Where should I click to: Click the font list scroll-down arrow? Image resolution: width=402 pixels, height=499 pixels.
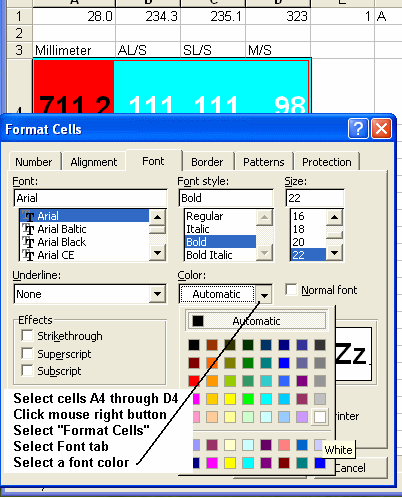157,253
